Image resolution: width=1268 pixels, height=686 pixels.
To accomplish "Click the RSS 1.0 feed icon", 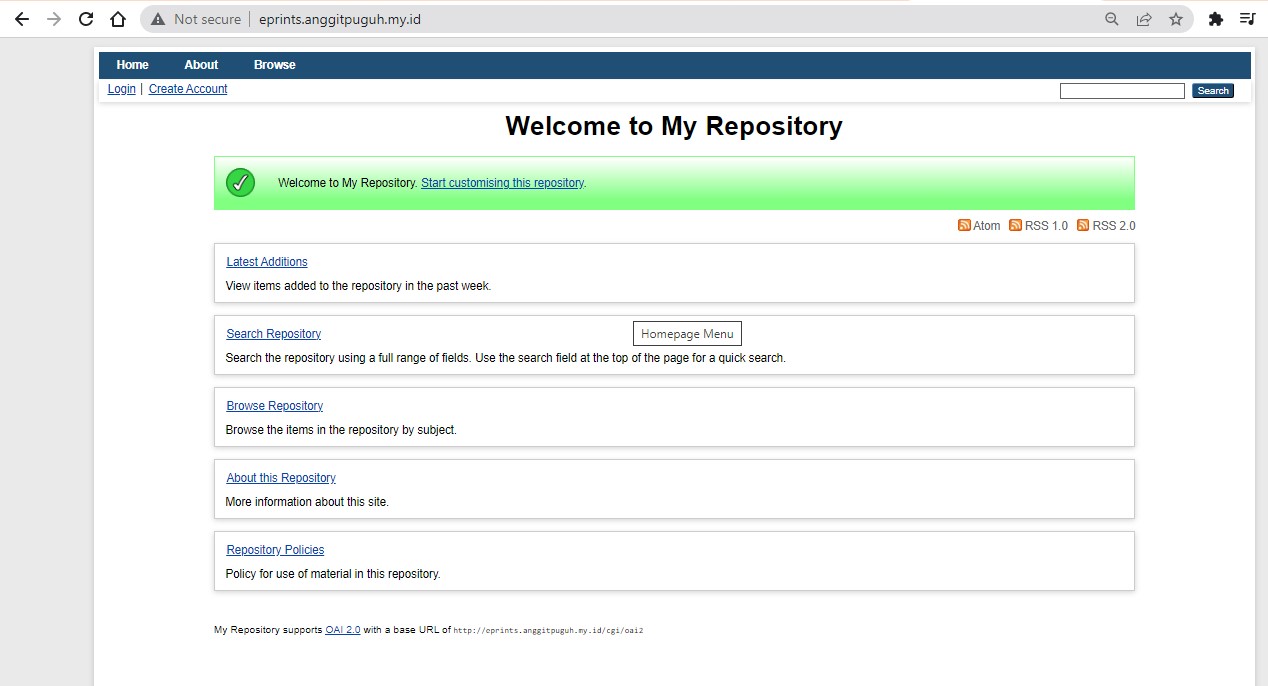I will tap(1015, 225).
